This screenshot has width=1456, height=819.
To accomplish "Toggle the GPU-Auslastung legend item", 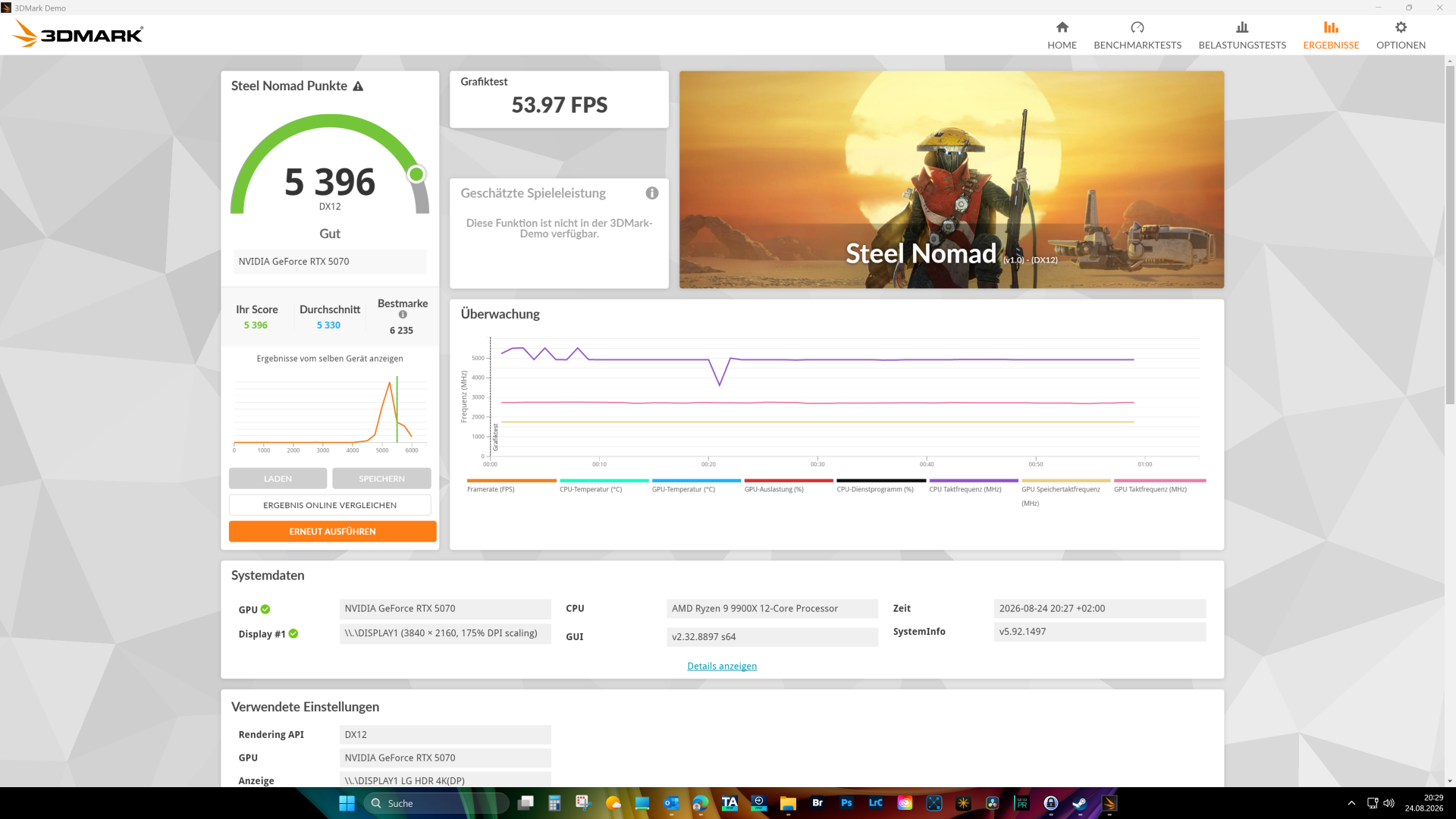I will coord(789,486).
